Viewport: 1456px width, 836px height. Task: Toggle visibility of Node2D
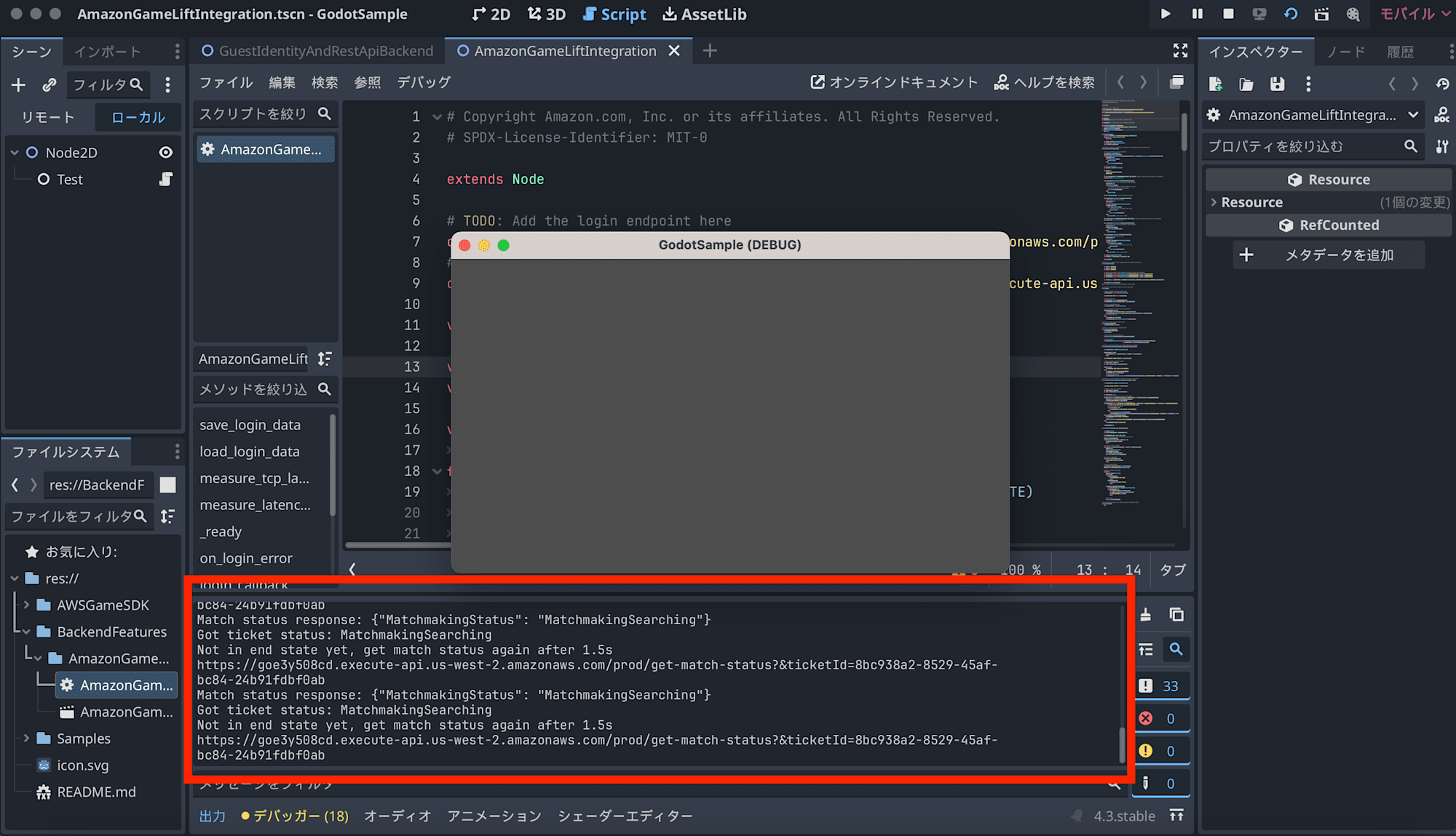tap(166, 152)
